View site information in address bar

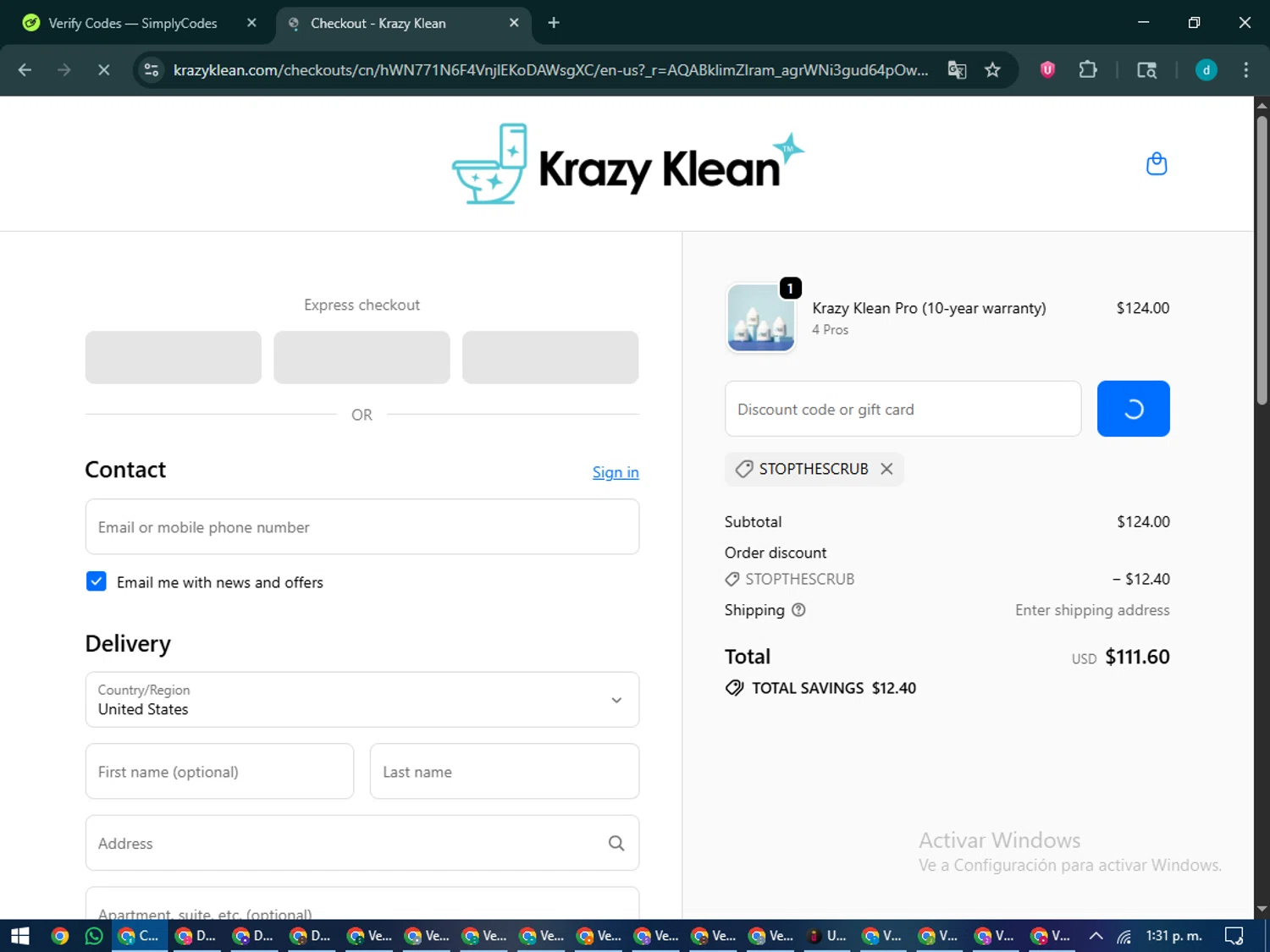click(152, 70)
